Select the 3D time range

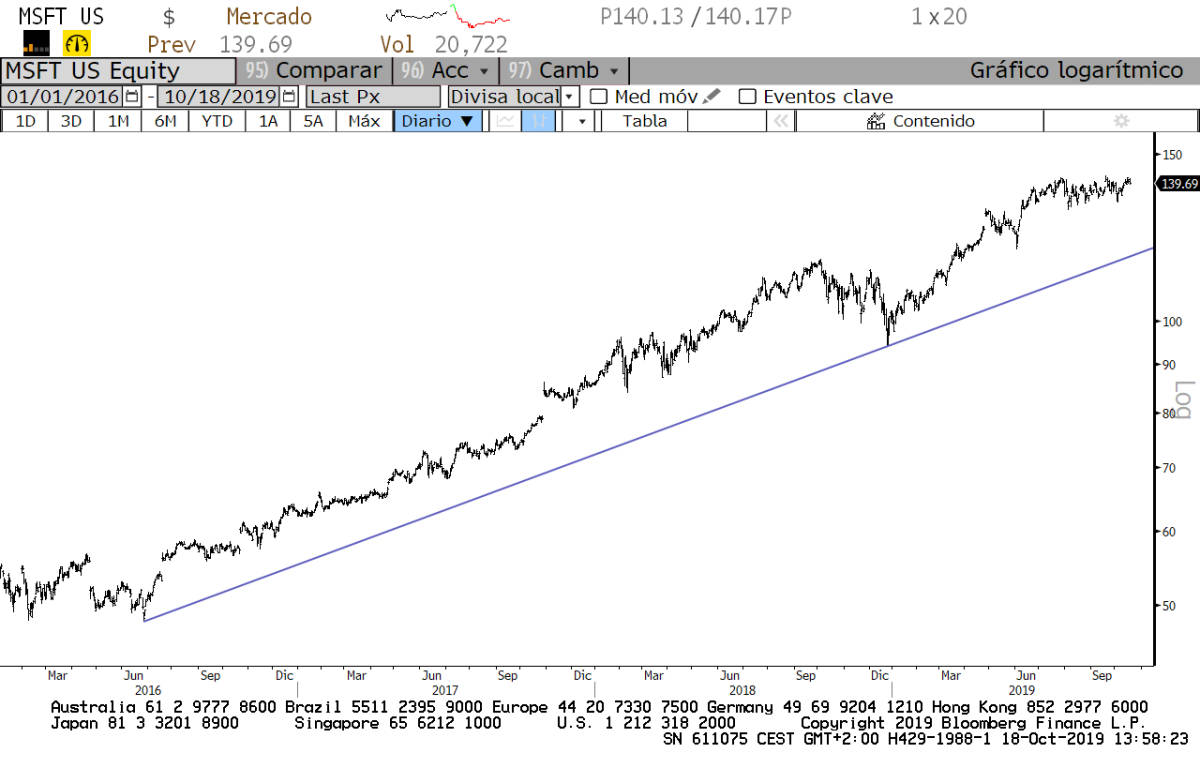72,121
